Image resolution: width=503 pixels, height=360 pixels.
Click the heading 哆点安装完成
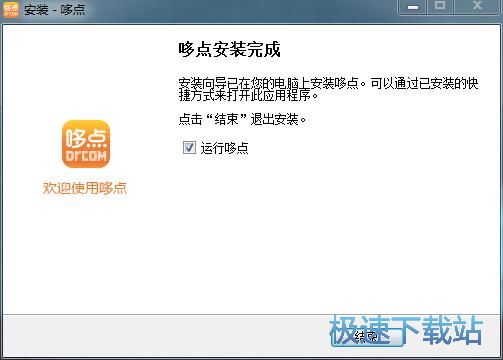[229, 50]
